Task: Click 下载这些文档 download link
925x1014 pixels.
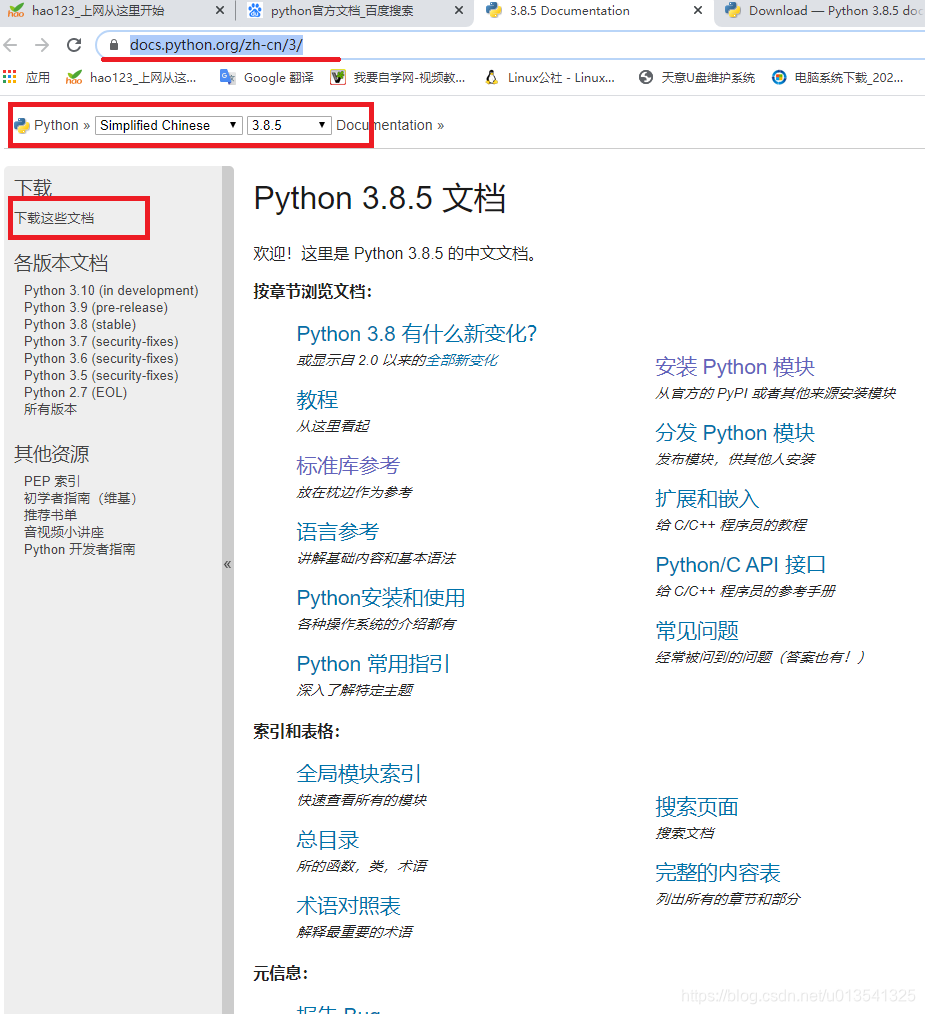Action: [54, 219]
